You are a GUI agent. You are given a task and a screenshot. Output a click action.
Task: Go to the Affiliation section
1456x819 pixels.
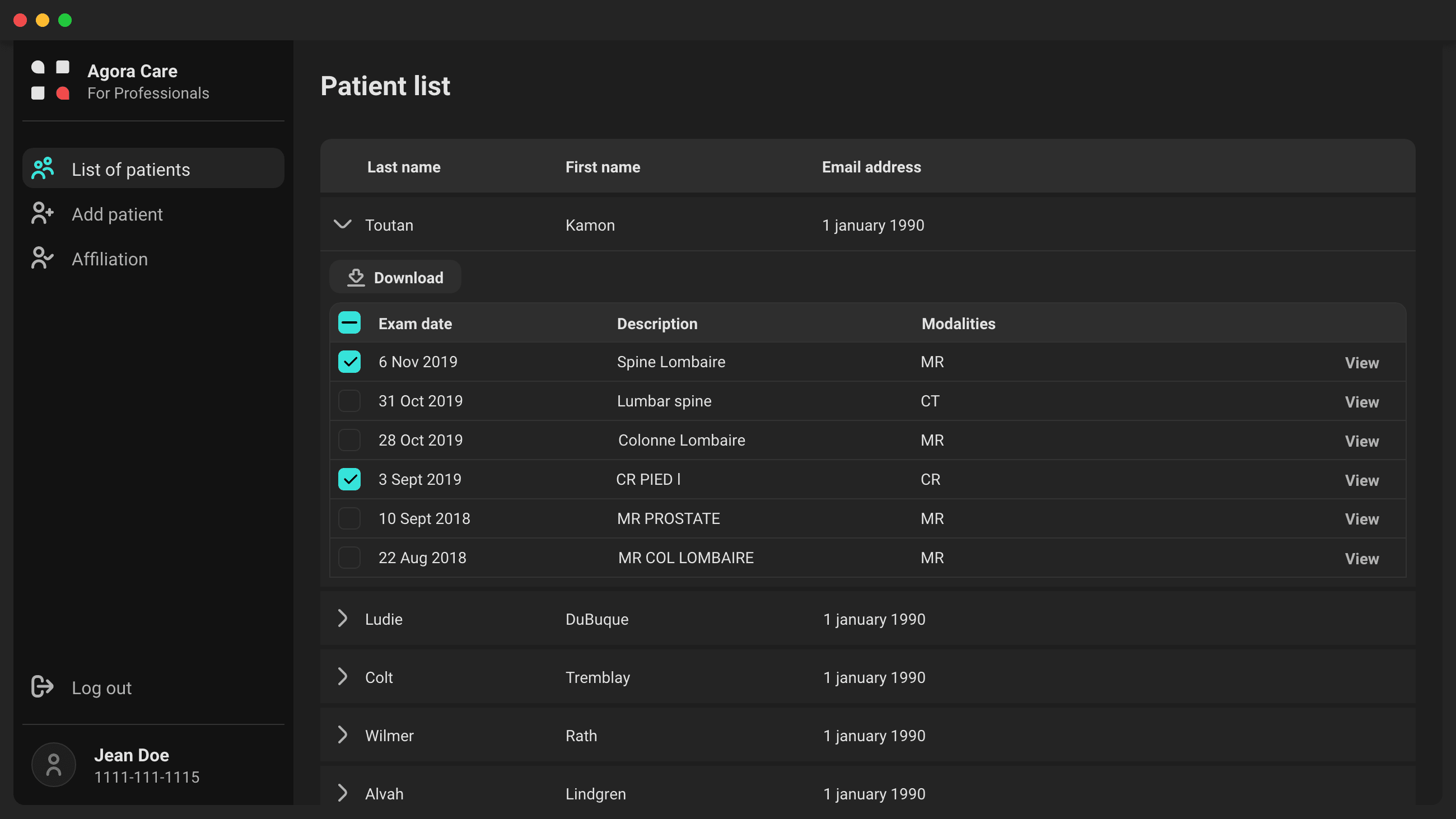(x=110, y=259)
